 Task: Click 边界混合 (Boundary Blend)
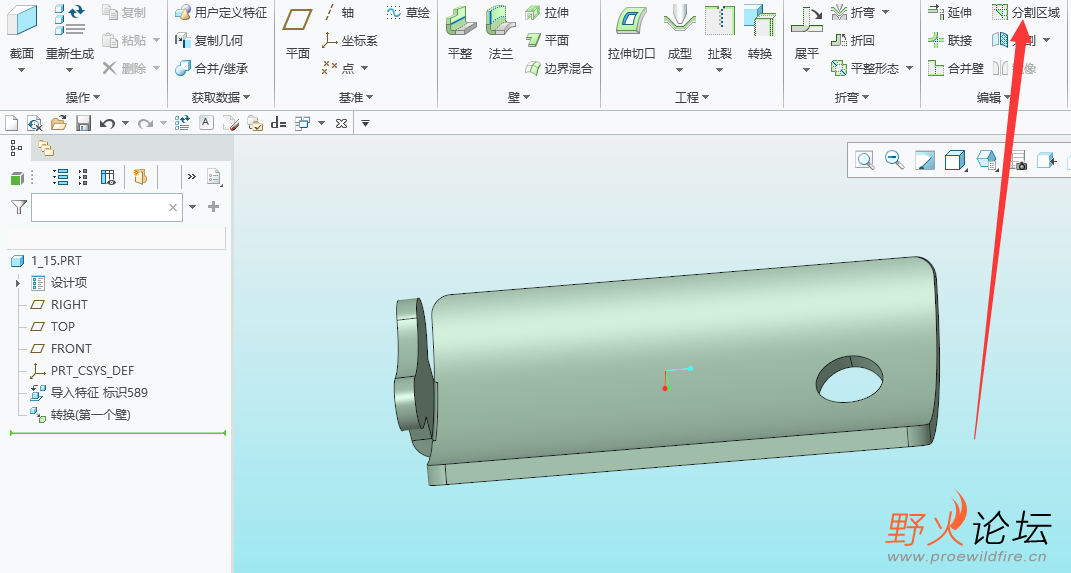pyautogui.click(x=559, y=68)
